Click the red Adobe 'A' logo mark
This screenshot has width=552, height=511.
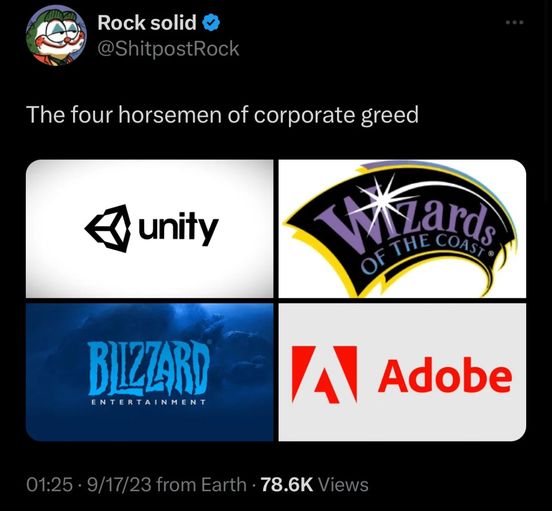click(x=324, y=374)
